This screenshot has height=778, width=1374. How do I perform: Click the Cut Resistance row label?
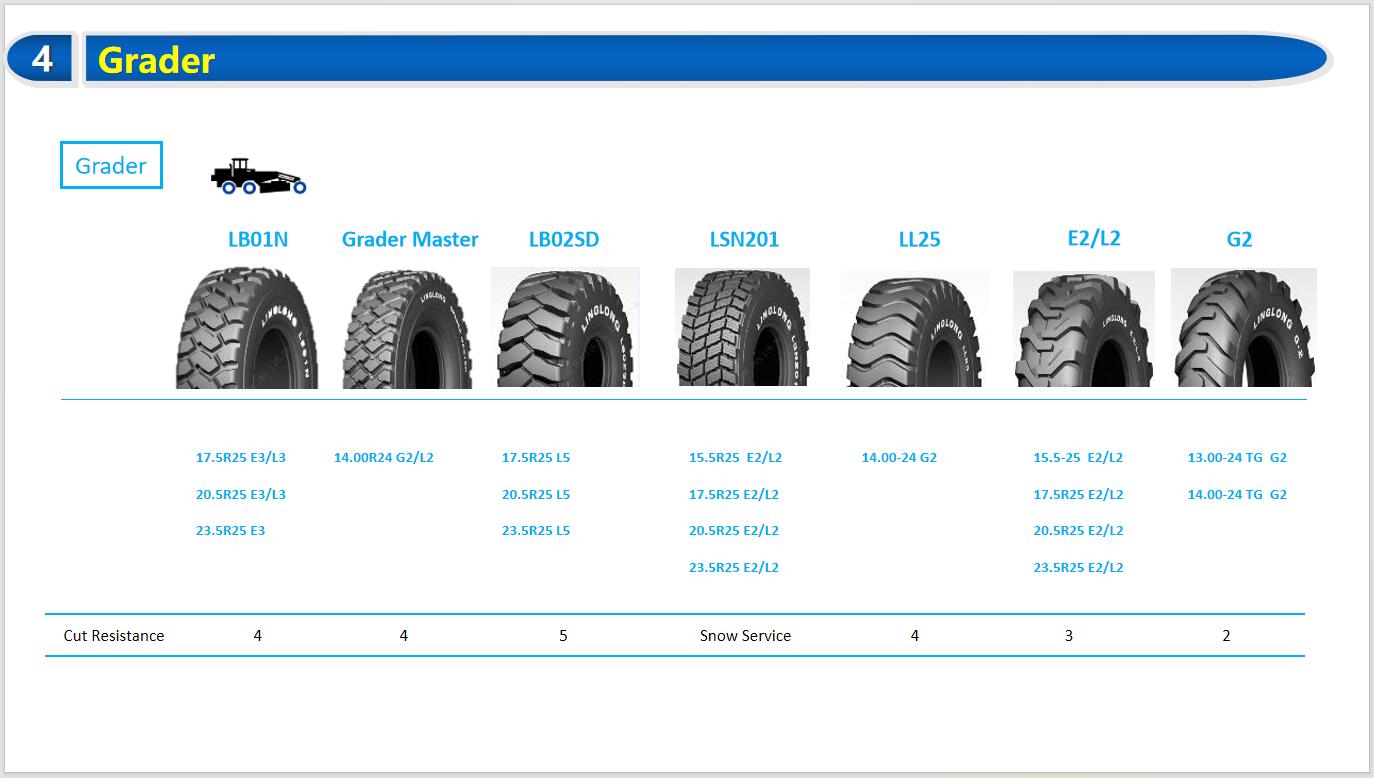coord(114,635)
